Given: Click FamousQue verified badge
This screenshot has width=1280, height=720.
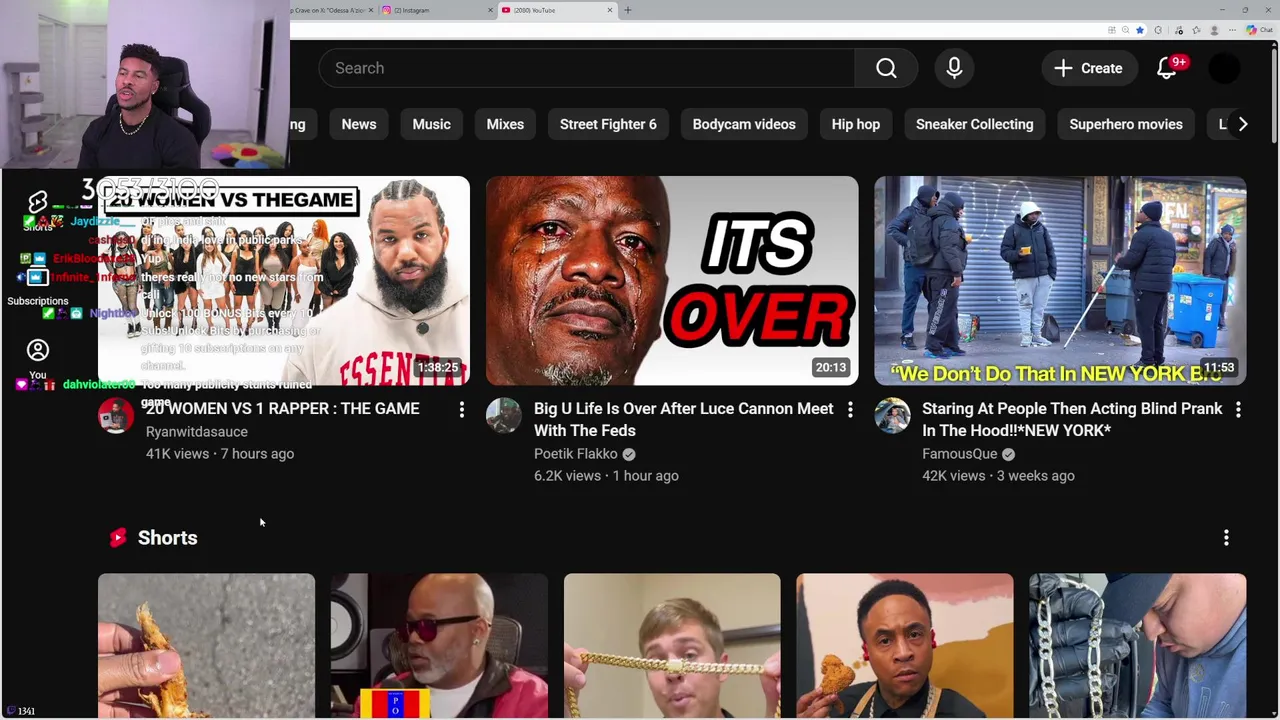Looking at the screenshot, I should pos(1008,454).
